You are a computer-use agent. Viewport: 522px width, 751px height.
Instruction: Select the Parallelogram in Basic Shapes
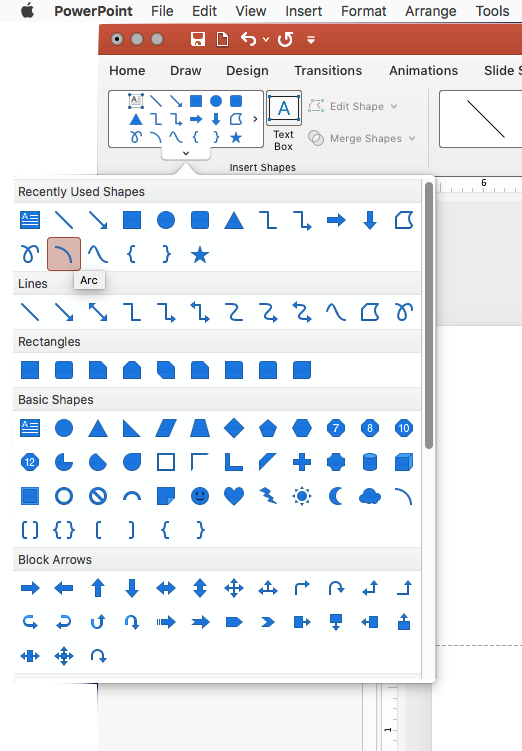pos(166,428)
